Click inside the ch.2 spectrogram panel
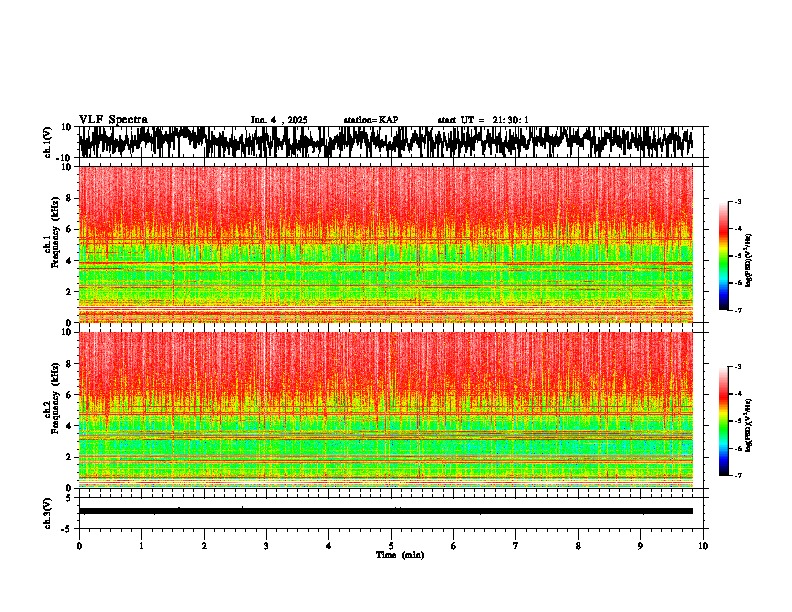Viewport: 792px width, 612px height. click(x=386, y=410)
